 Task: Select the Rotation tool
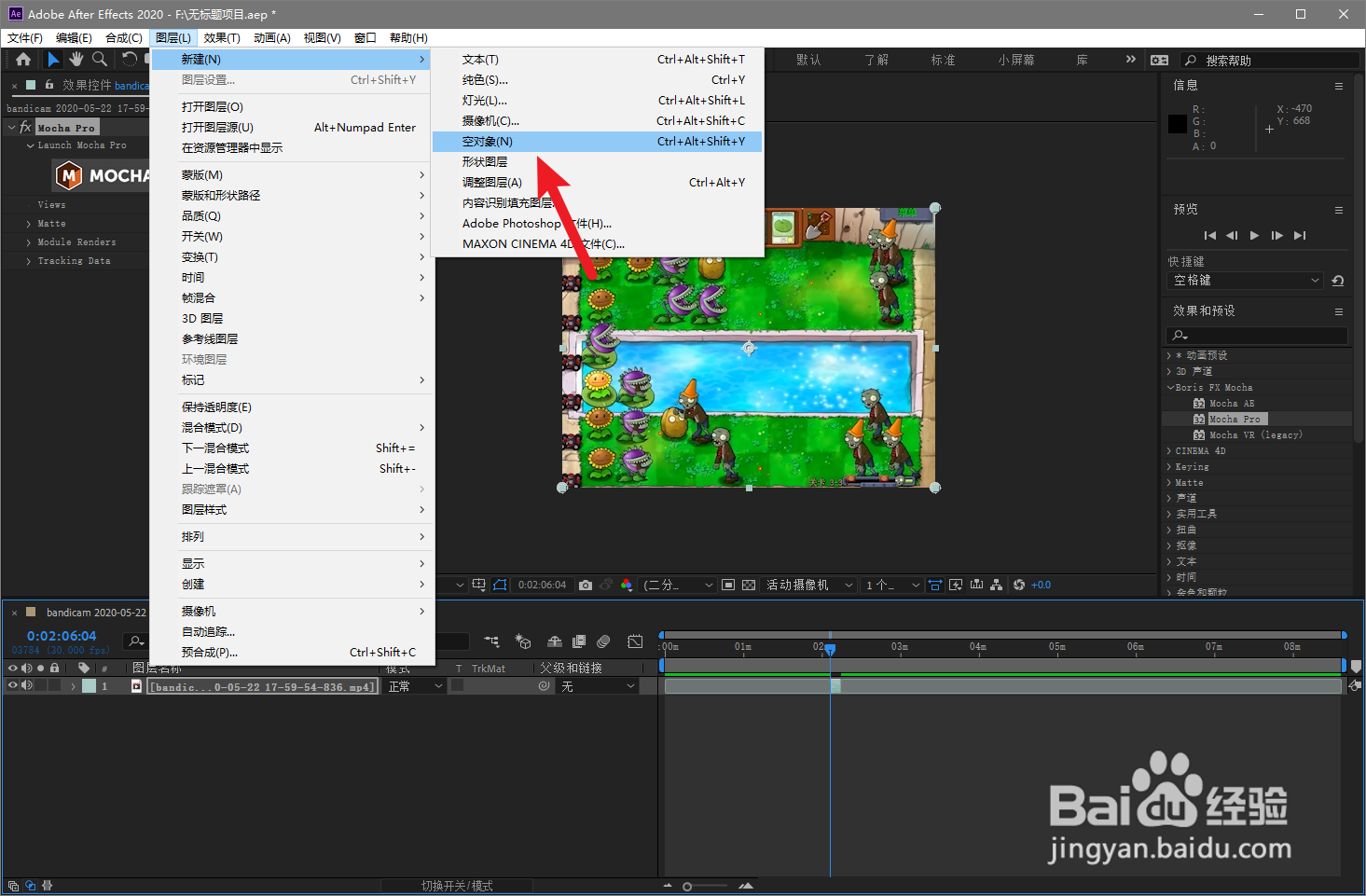pos(129,60)
